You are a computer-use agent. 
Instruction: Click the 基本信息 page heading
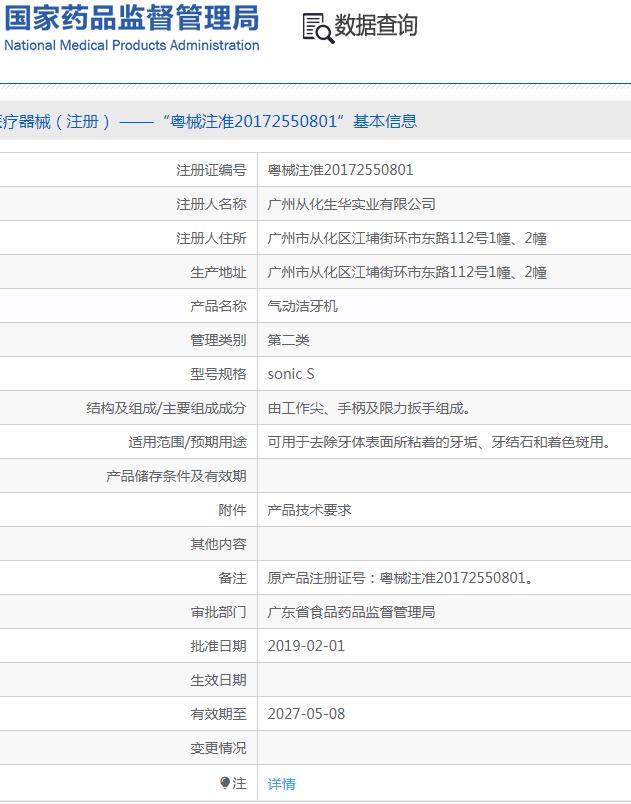(x=384, y=122)
